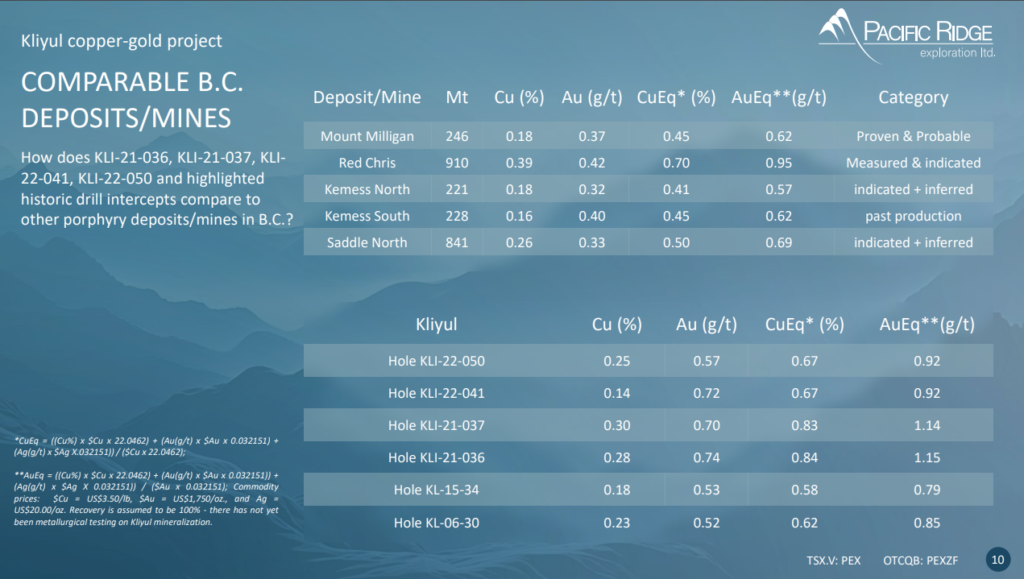Click the 'How does KLI-21-036' question paragraph
This screenshot has width=1024, height=579.
157,188
